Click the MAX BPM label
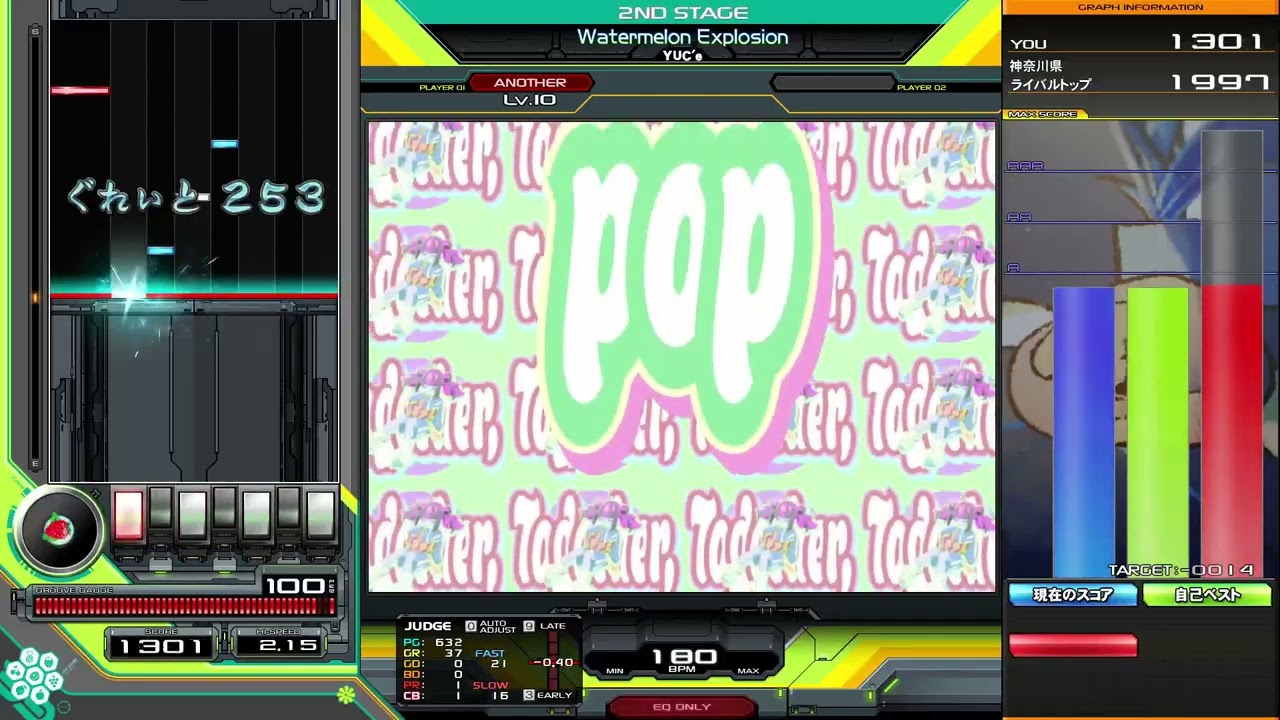 tap(748, 671)
